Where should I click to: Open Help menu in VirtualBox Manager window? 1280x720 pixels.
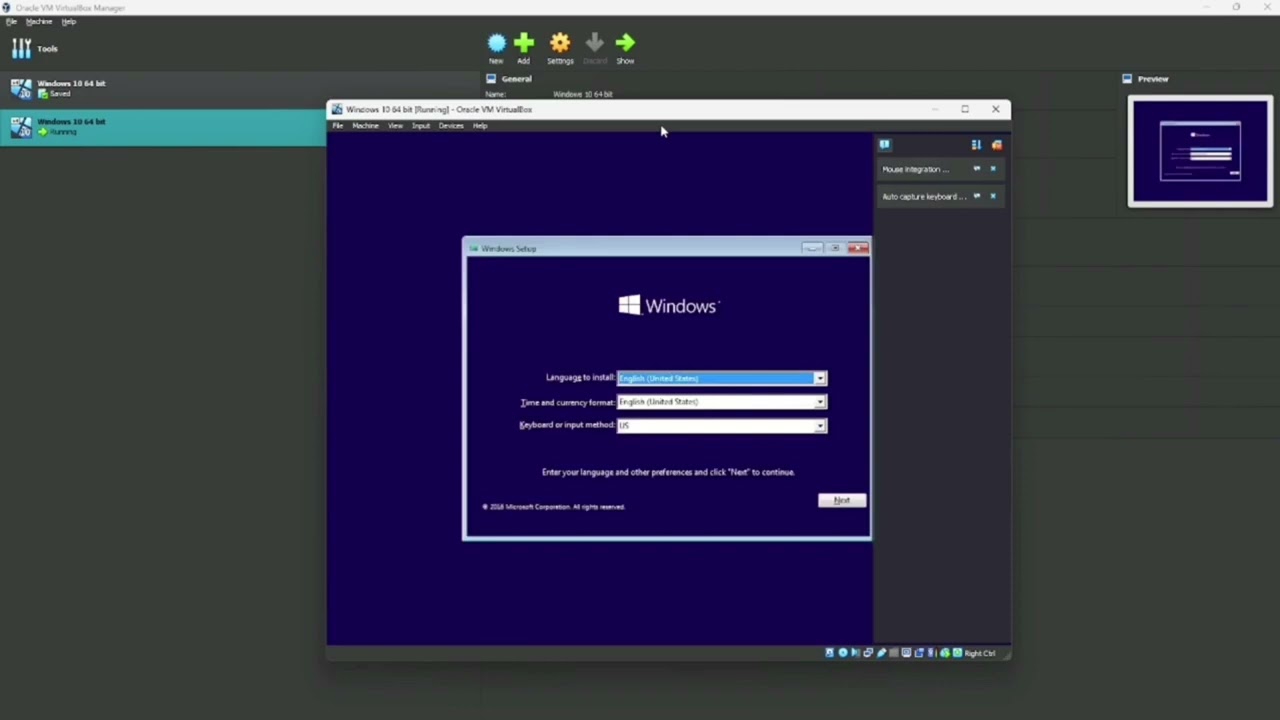(68, 21)
